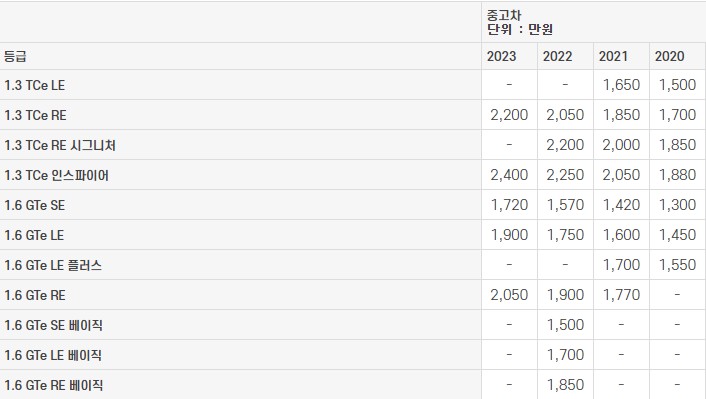Select the 1,850 price for RE 베이직

[x=566, y=385]
